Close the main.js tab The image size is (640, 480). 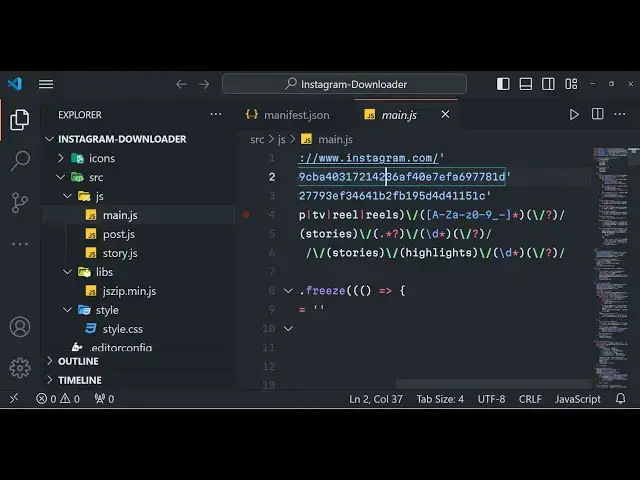[445, 115]
